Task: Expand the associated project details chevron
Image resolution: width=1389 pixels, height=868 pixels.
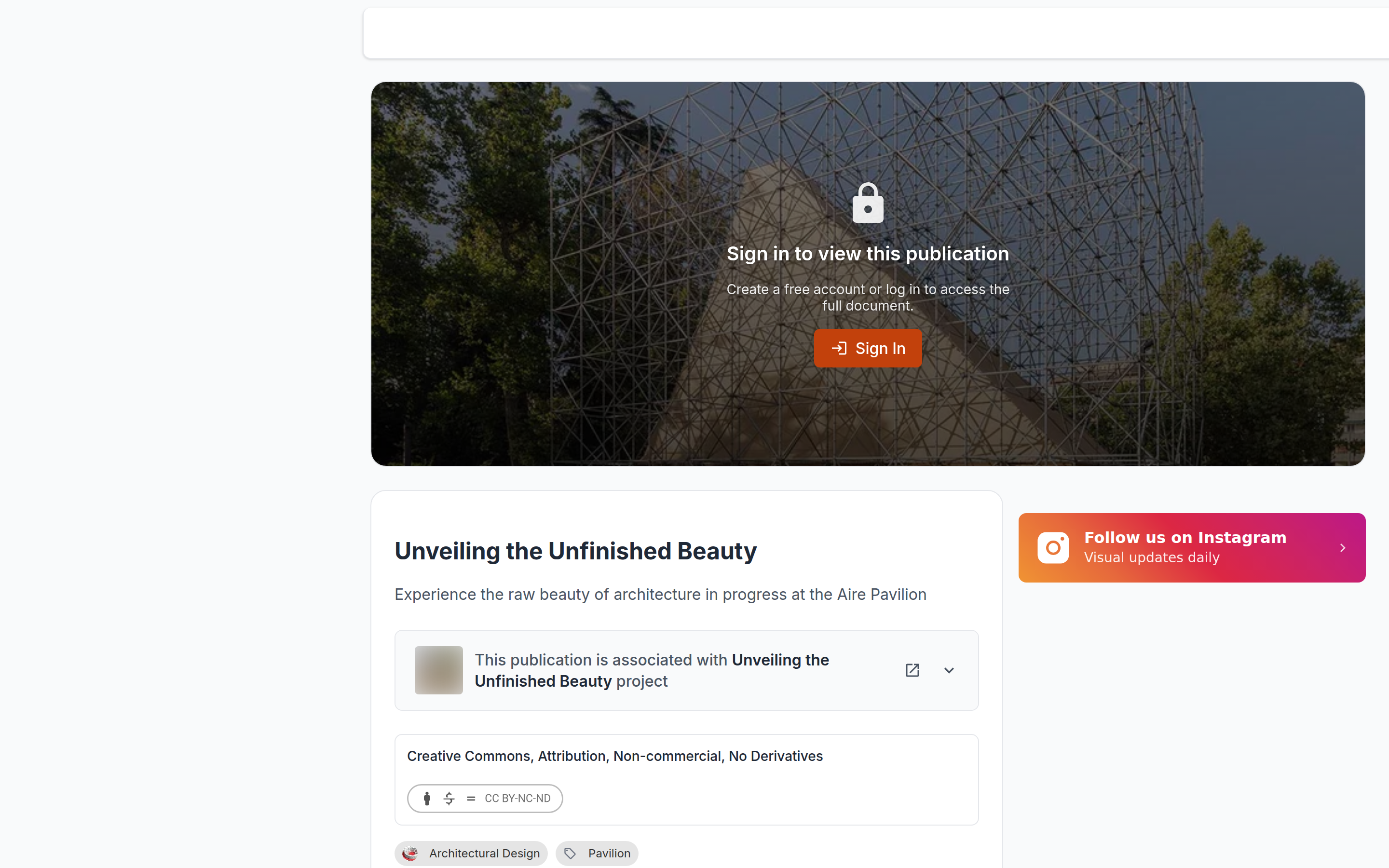Action: tap(949, 670)
